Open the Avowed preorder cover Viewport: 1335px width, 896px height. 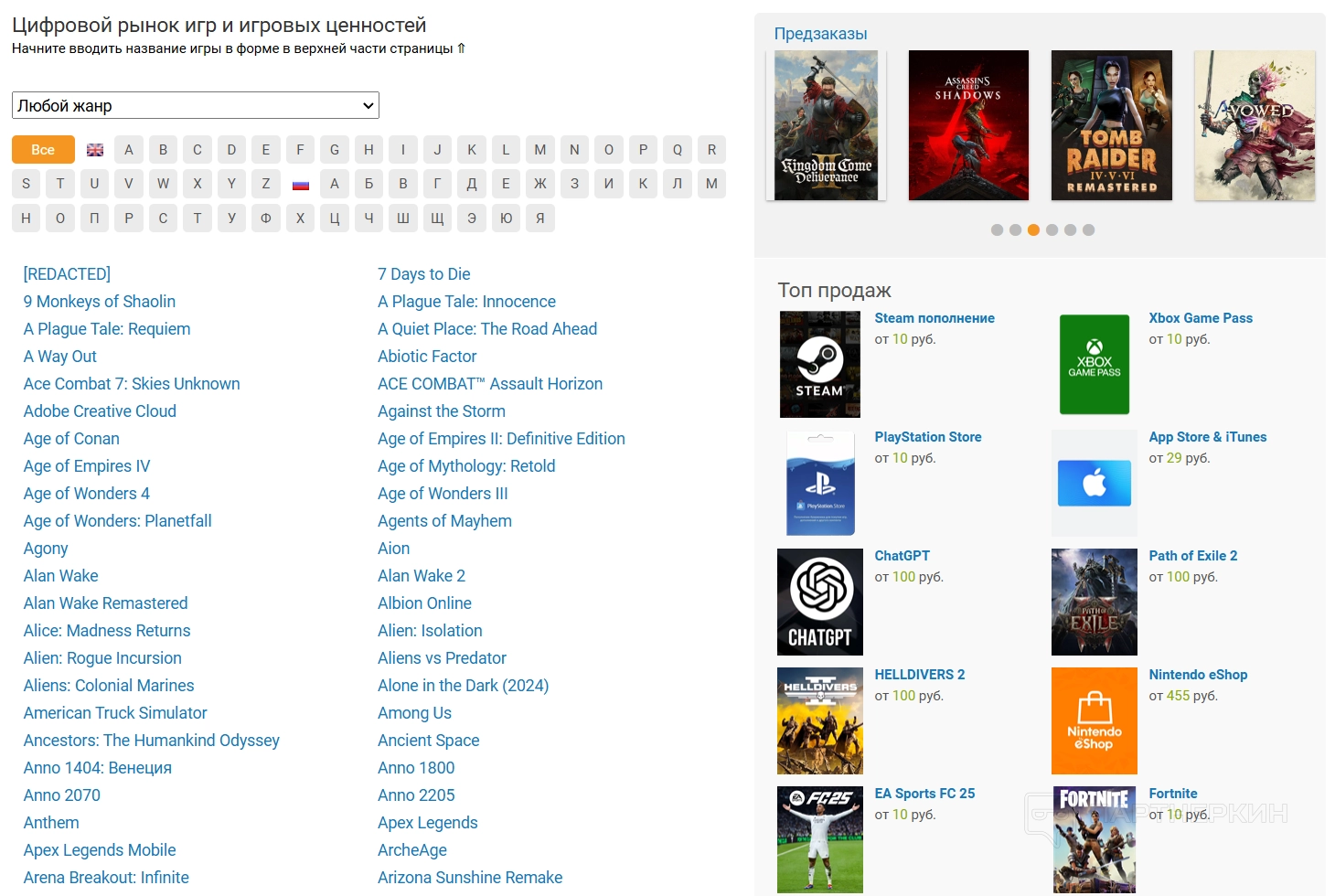[x=1255, y=125]
